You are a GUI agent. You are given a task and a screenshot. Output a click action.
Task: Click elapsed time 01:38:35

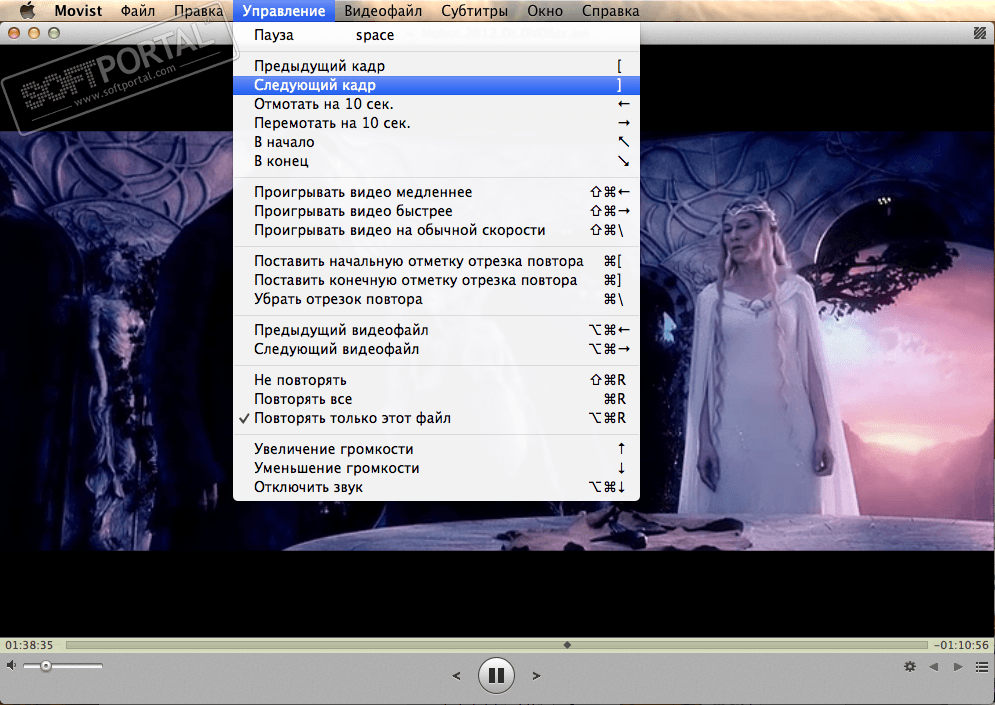point(29,645)
